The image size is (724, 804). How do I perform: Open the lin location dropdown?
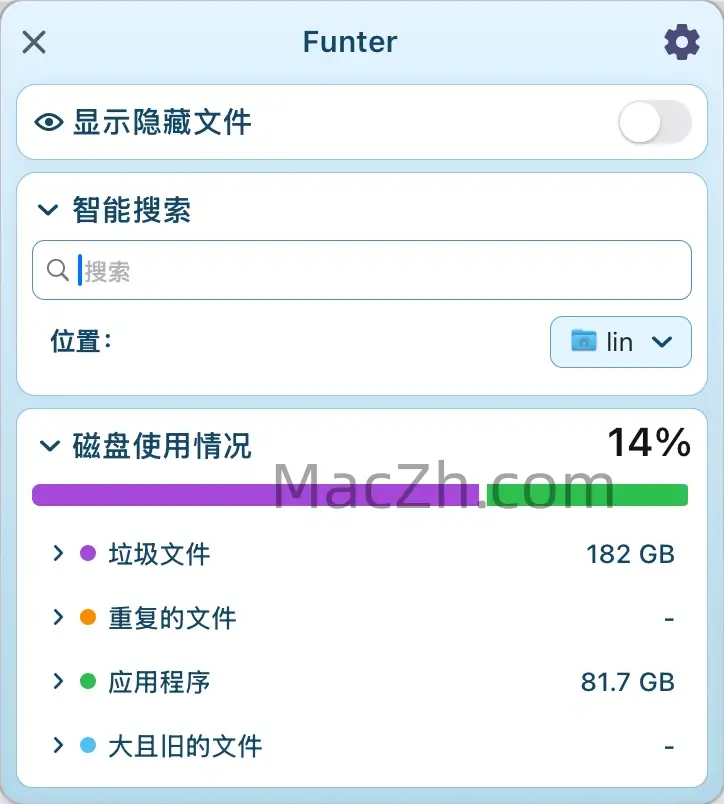click(620, 342)
